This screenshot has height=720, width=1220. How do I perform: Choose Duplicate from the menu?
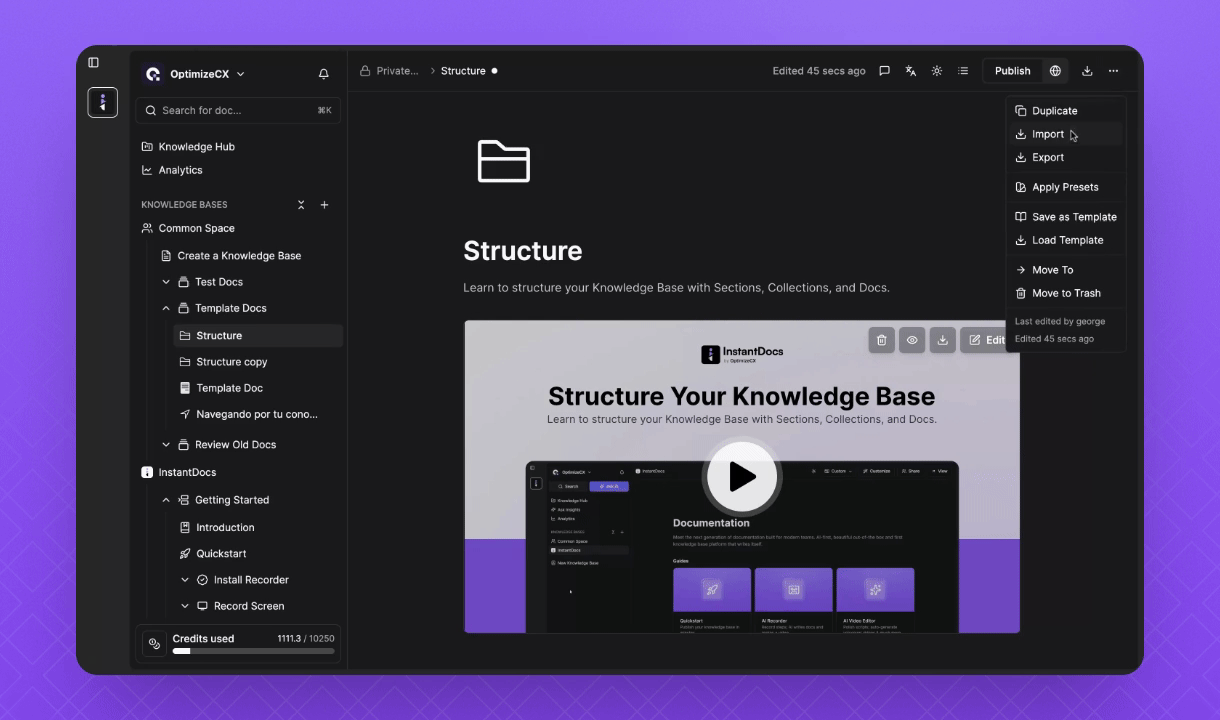click(x=1066, y=111)
